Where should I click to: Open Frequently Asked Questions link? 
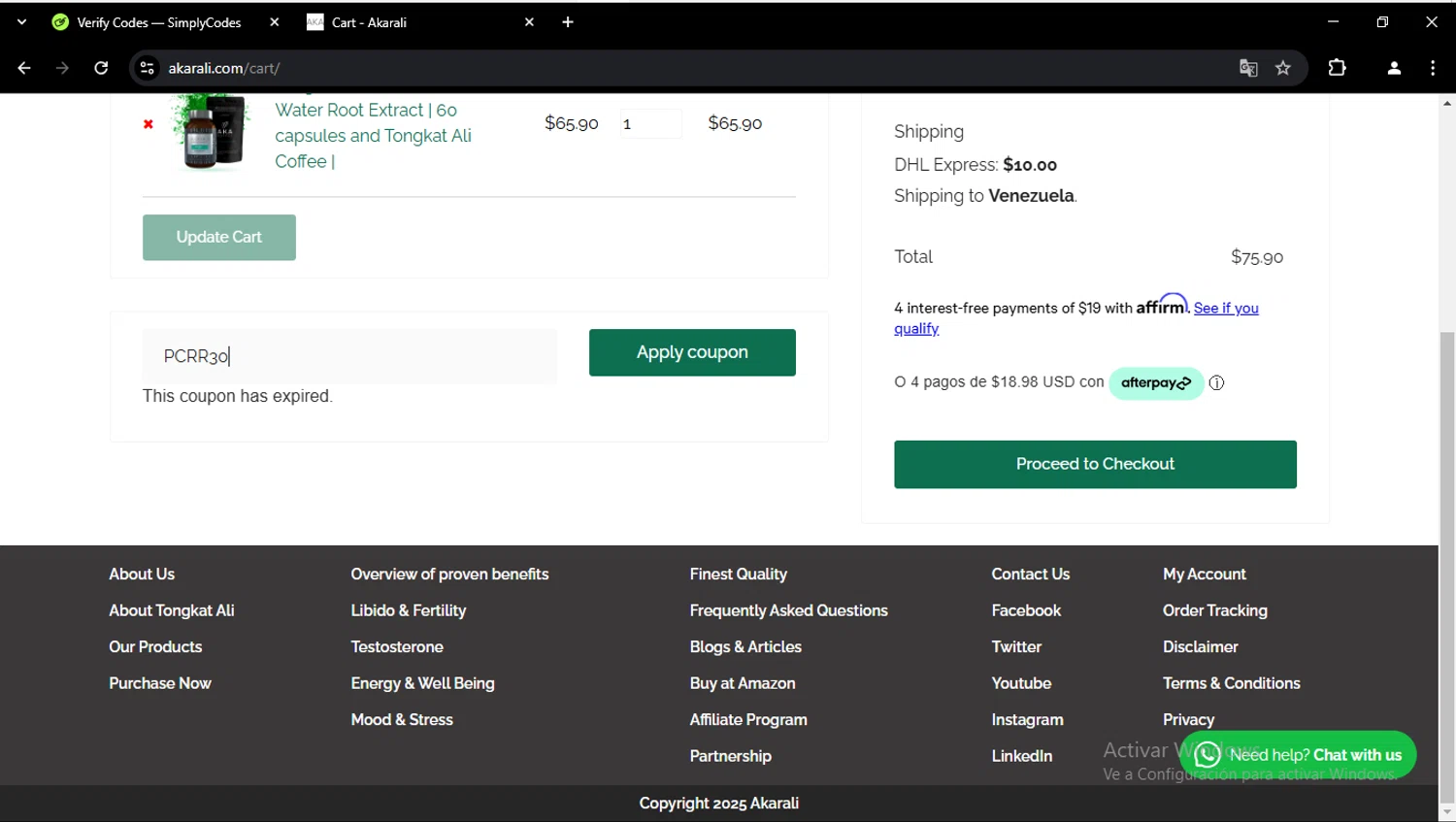pyautogui.click(x=788, y=610)
